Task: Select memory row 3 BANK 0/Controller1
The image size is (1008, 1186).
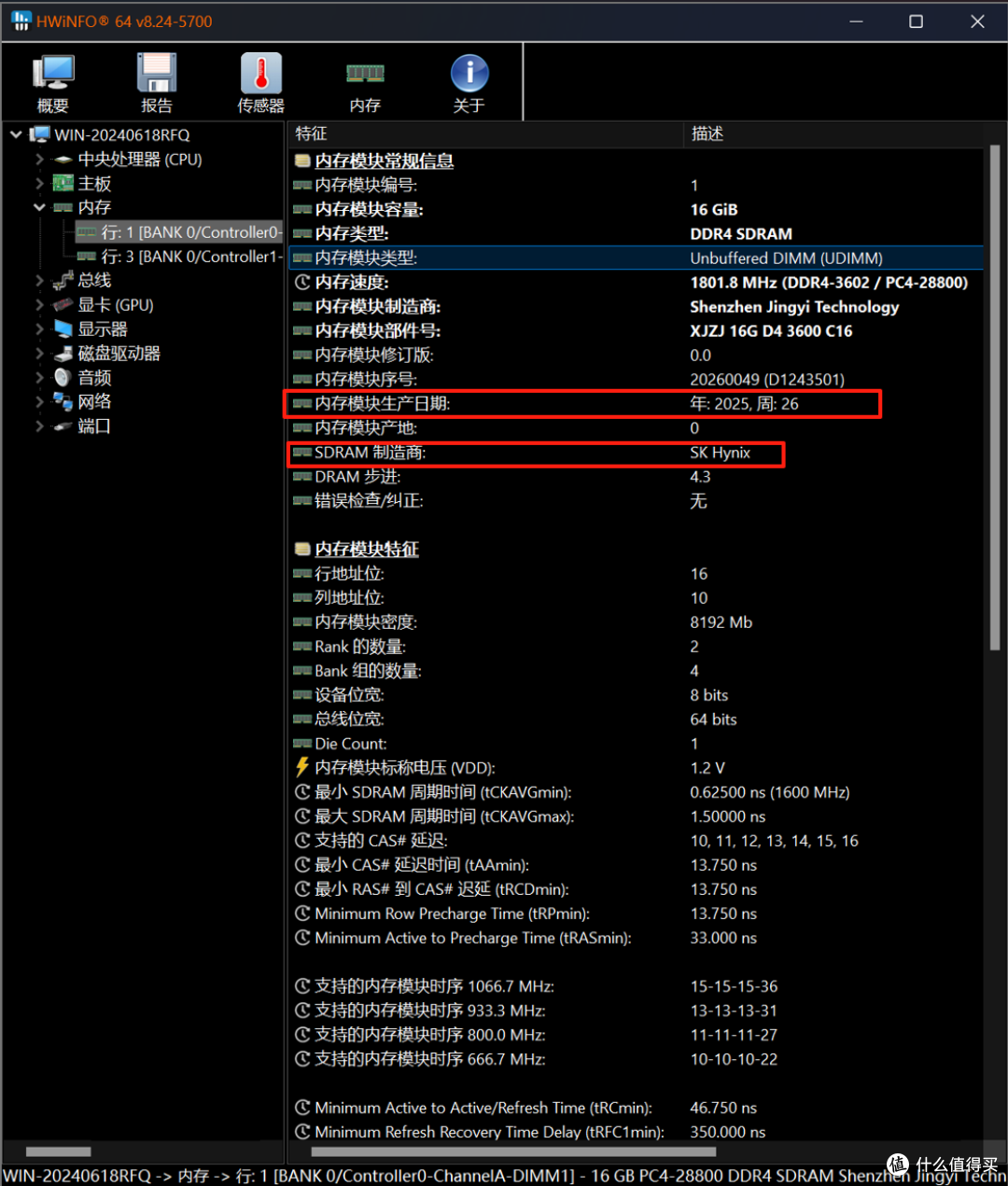Action: (178, 256)
